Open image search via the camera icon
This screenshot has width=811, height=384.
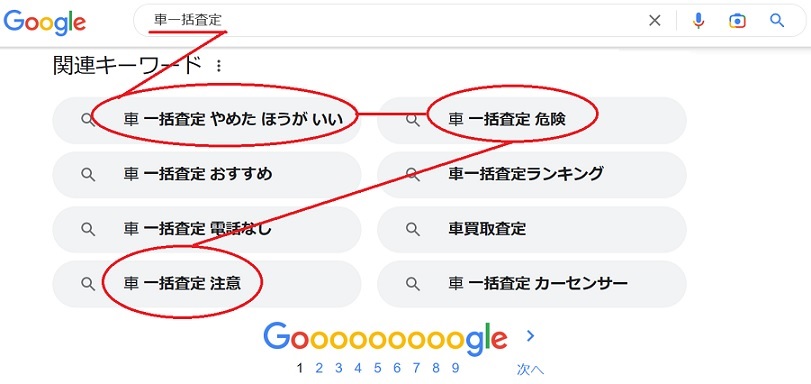738,21
